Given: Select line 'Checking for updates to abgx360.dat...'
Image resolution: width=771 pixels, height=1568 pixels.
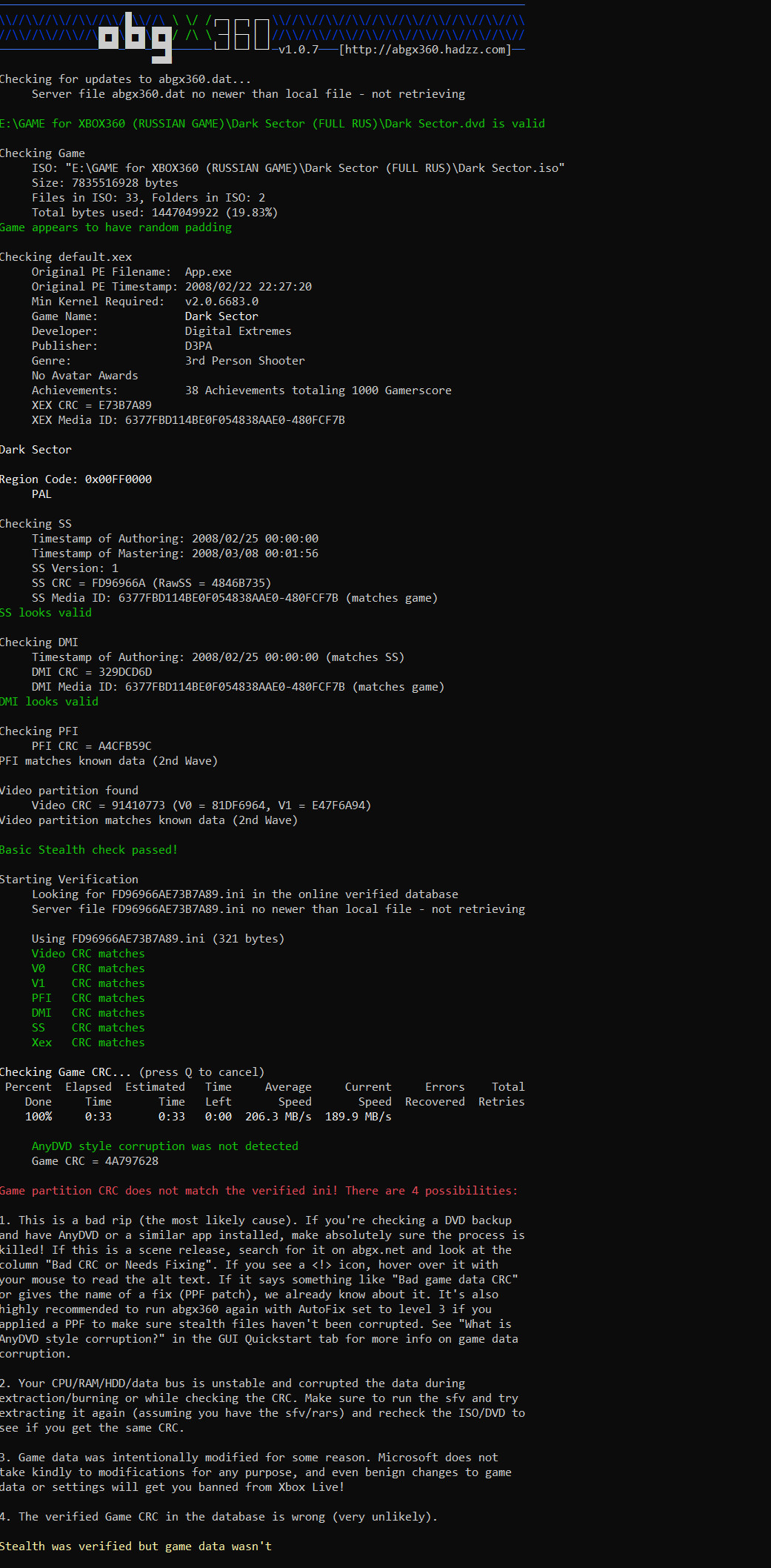Looking at the screenshot, I should click(125, 79).
